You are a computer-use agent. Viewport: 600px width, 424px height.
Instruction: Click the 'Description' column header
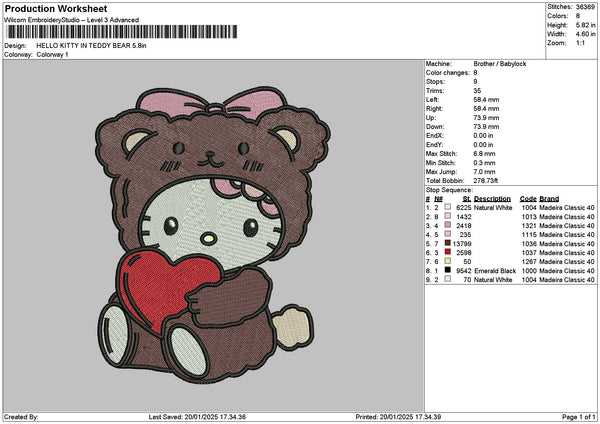coord(492,199)
